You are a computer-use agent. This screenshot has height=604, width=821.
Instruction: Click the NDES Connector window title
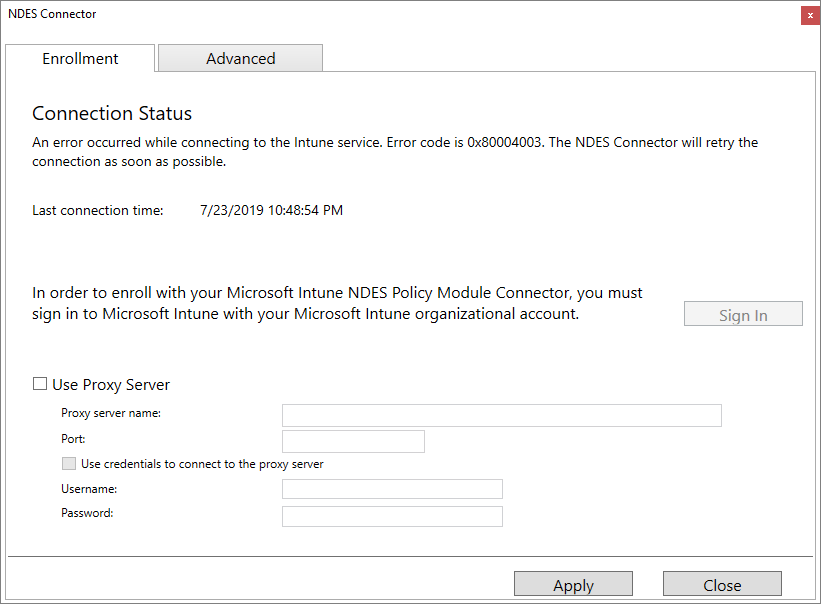coord(52,14)
